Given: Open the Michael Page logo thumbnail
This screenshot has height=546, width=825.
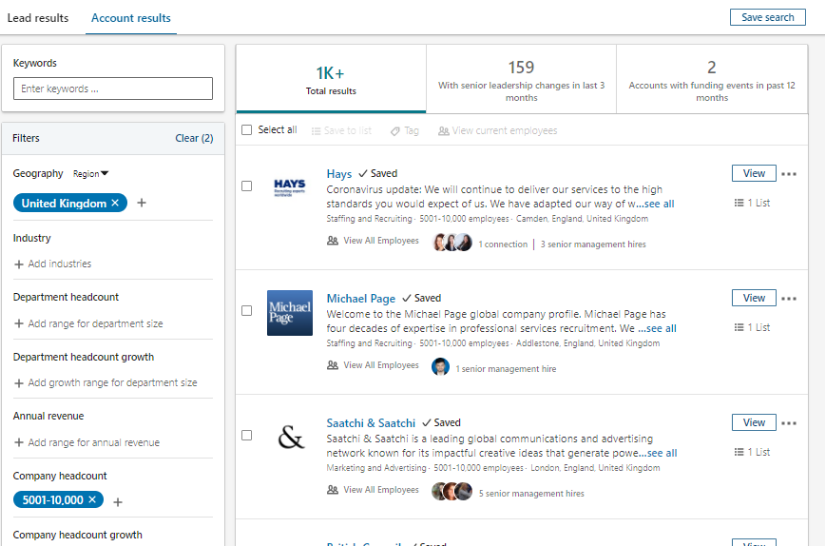Looking at the screenshot, I should coord(290,313).
